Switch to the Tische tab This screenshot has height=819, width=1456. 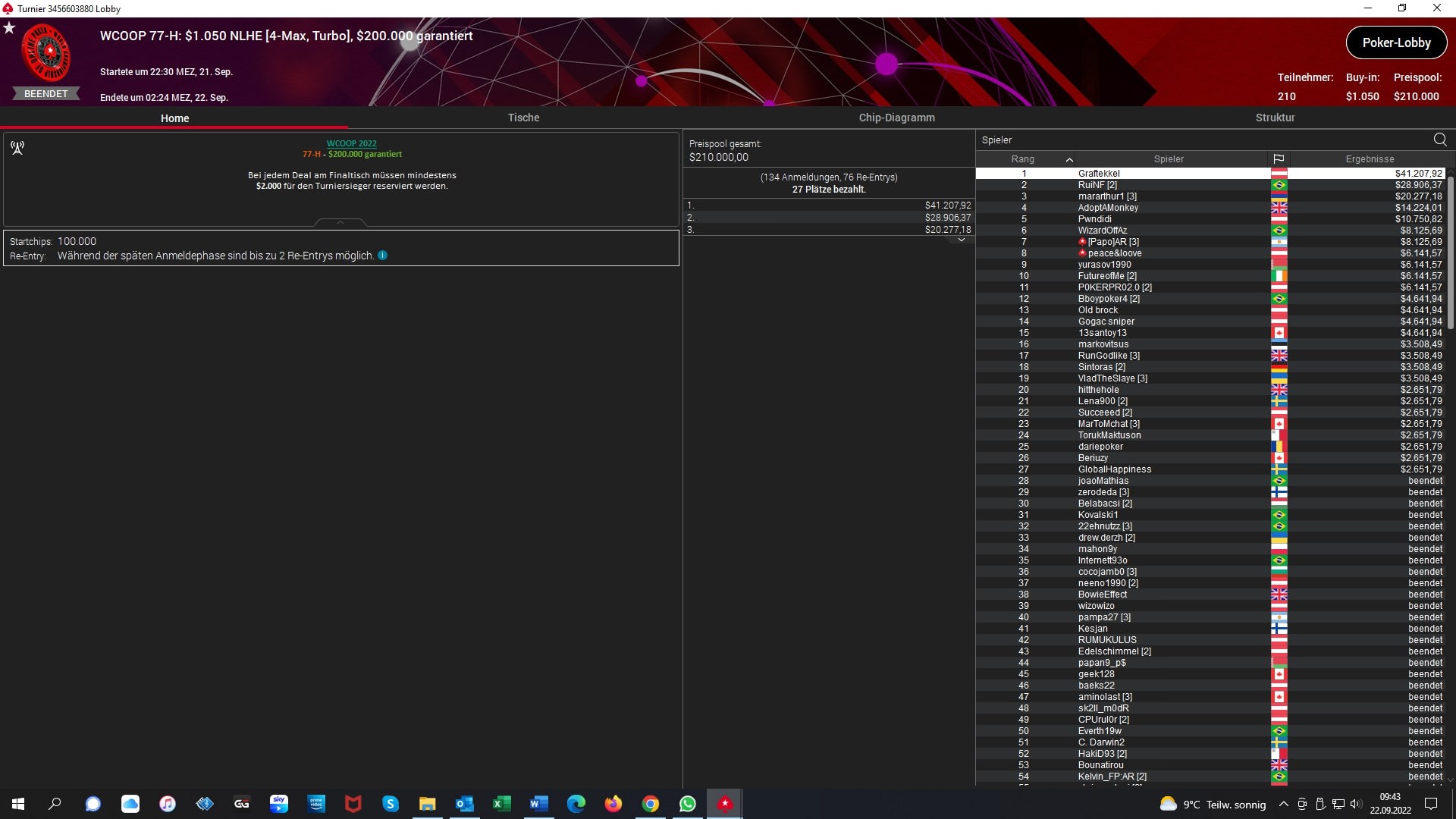523,118
